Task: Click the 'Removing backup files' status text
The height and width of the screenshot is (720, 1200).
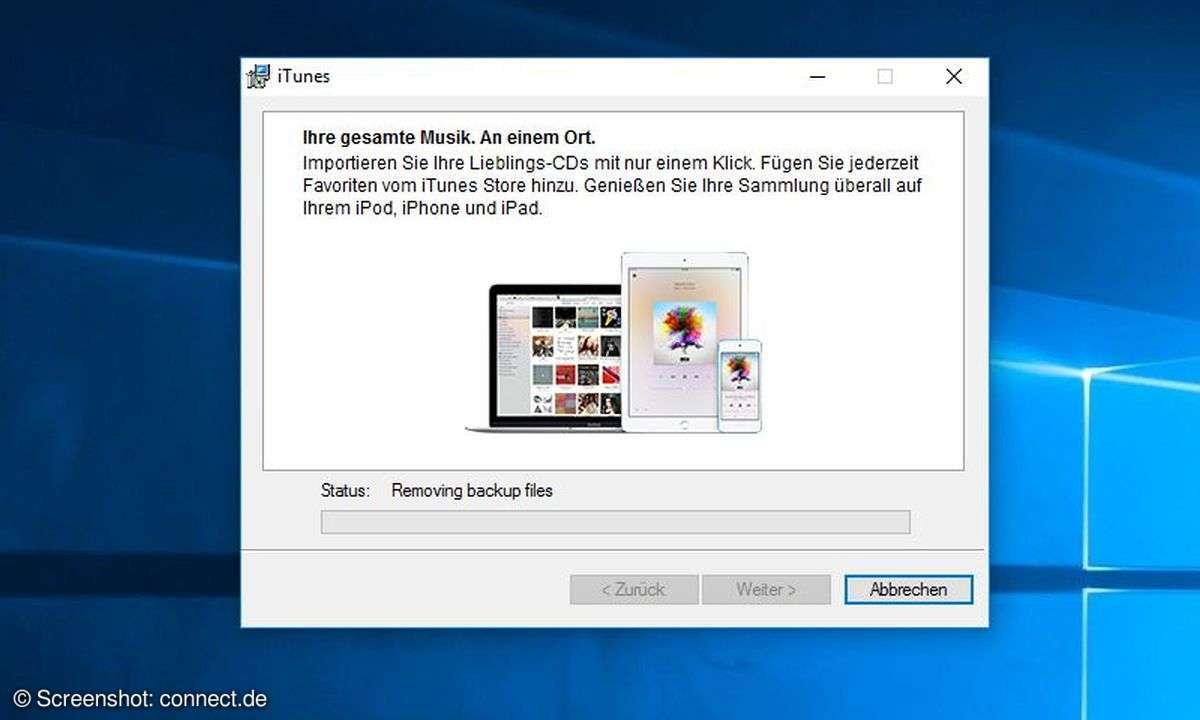Action: [472, 491]
